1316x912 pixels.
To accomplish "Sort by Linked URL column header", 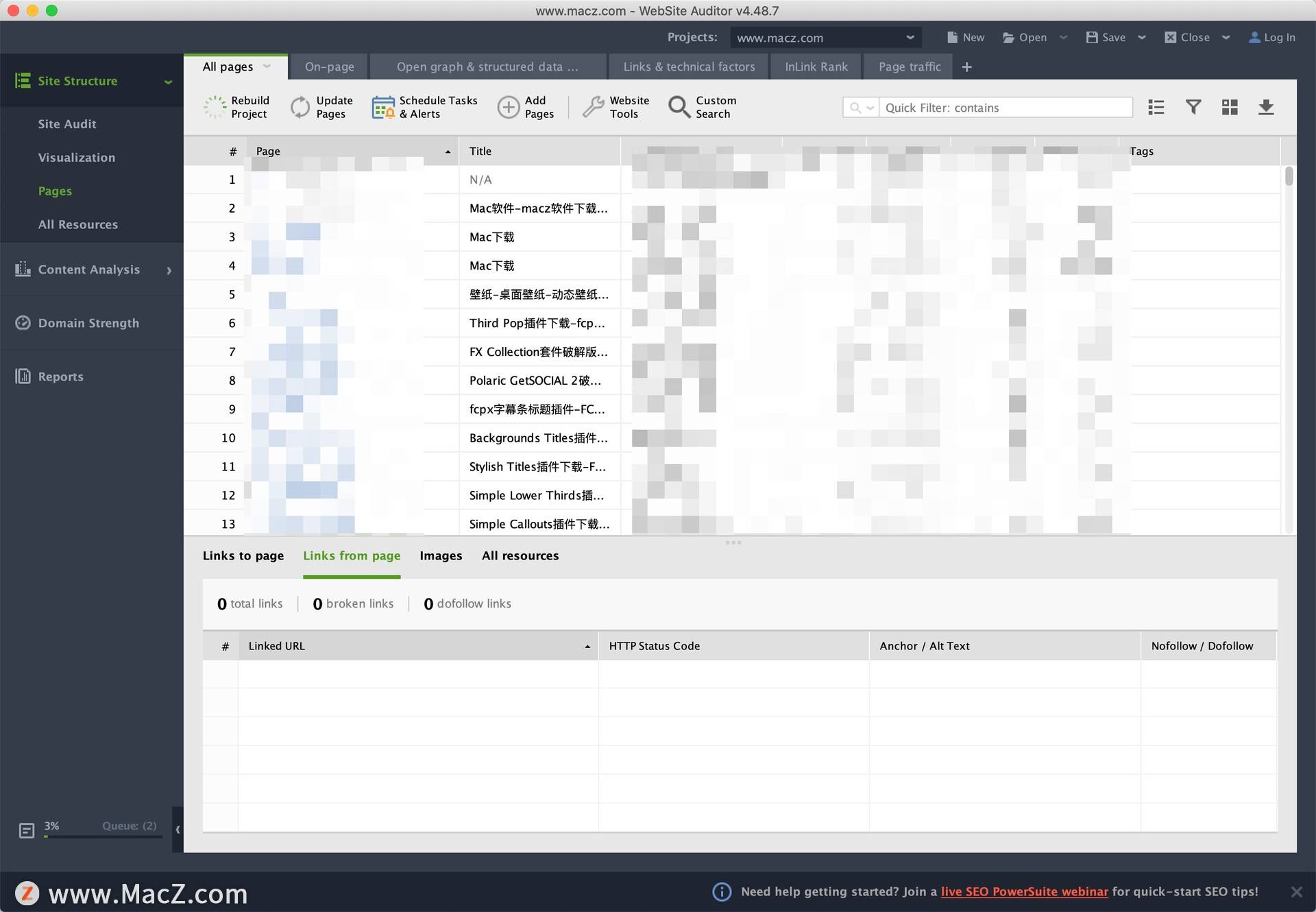I will click(418, 645).
